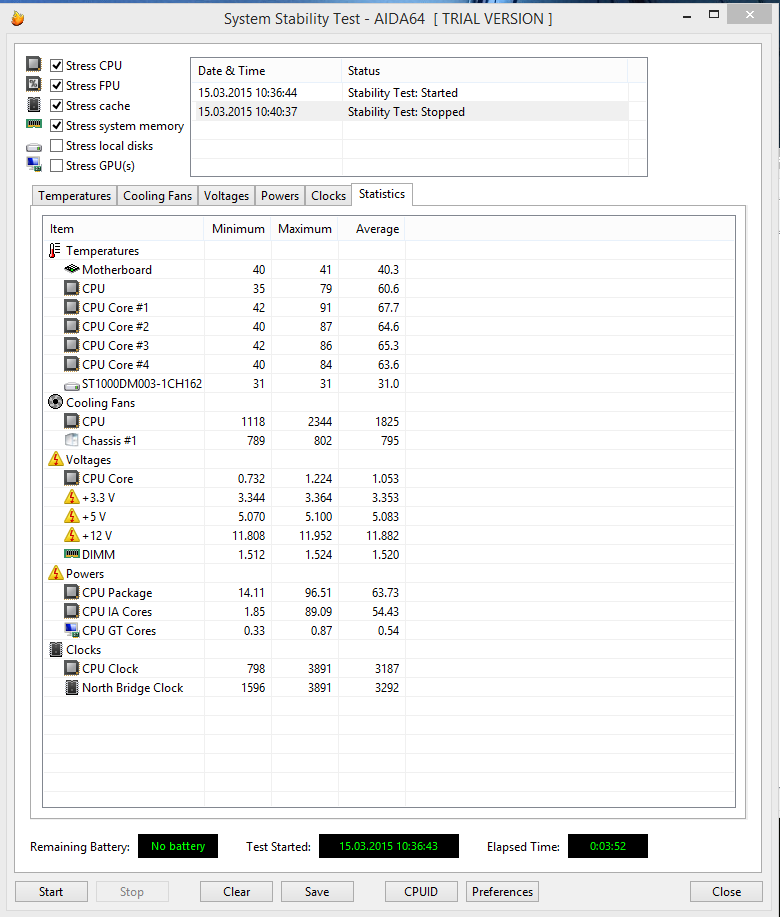Click the Stress FPU percent icon
780x917 pixels.
click(34, 84)
